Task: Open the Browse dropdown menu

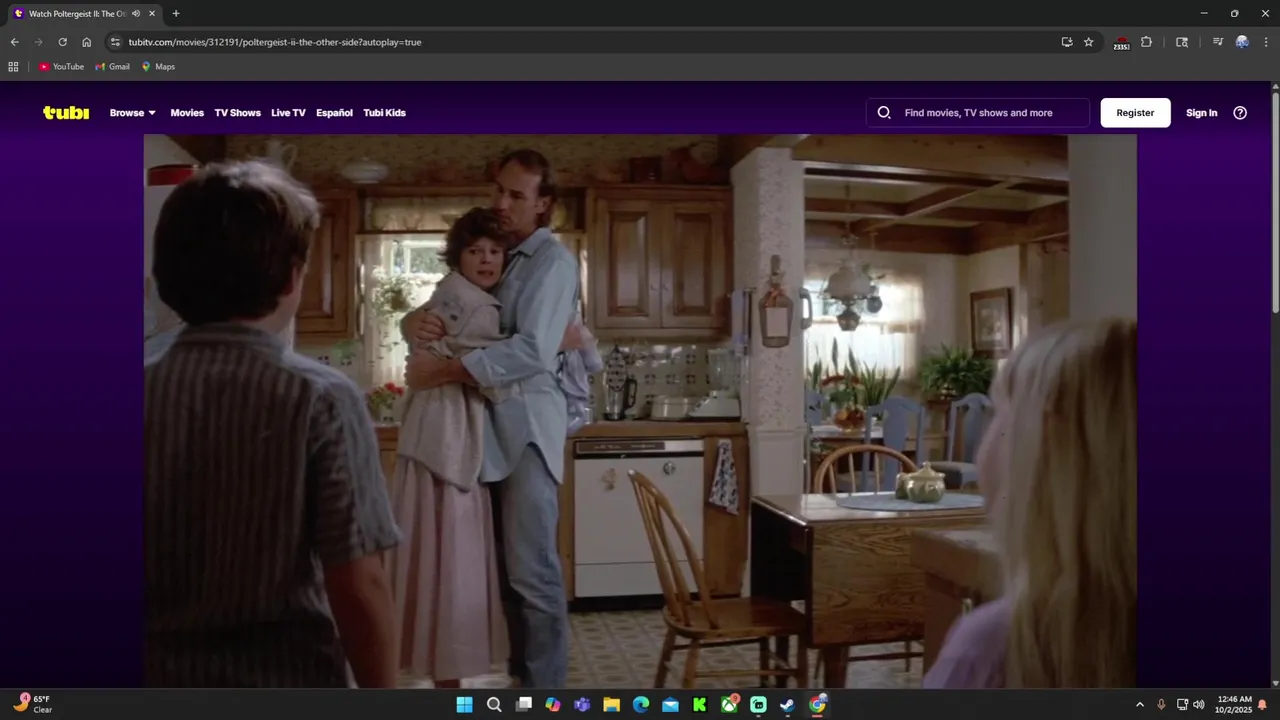Action: 133,113
